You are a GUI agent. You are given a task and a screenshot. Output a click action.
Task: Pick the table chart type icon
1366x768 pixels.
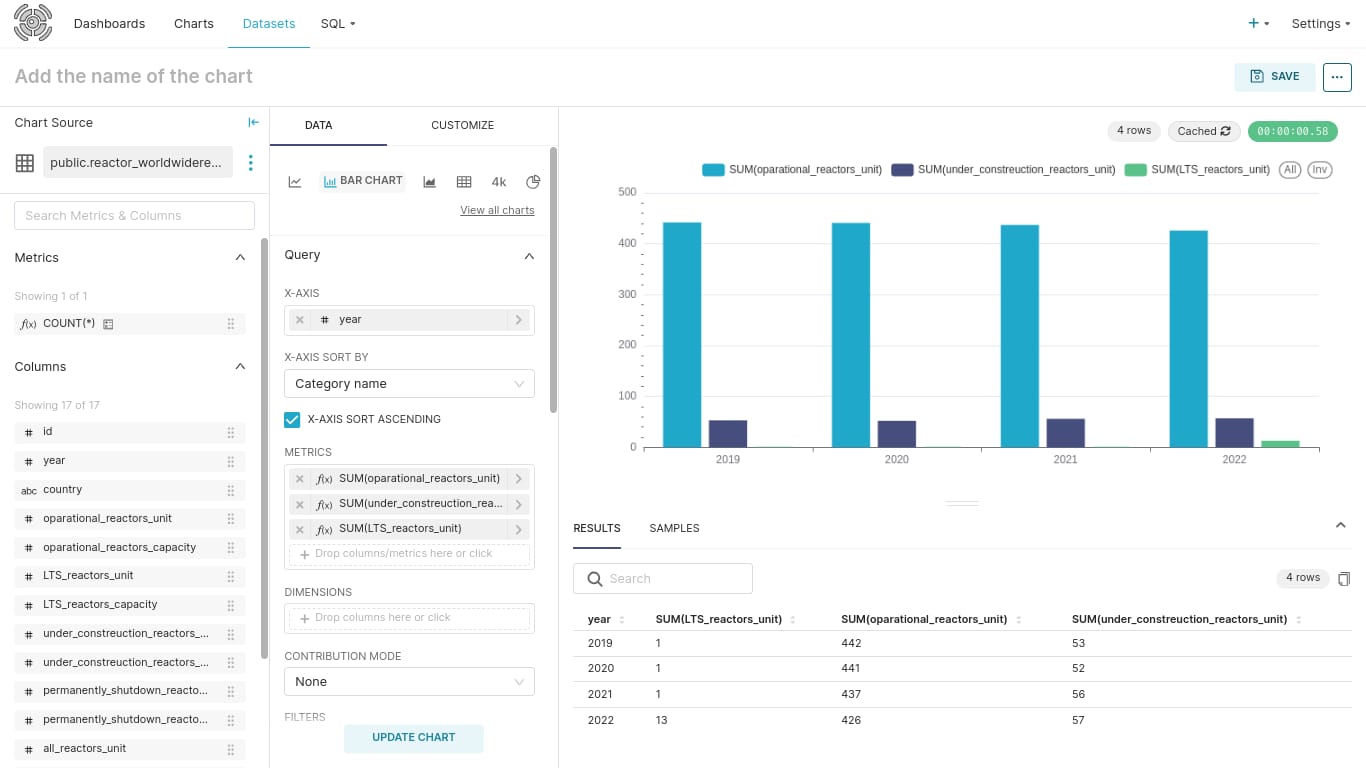[x=464, y=182]
